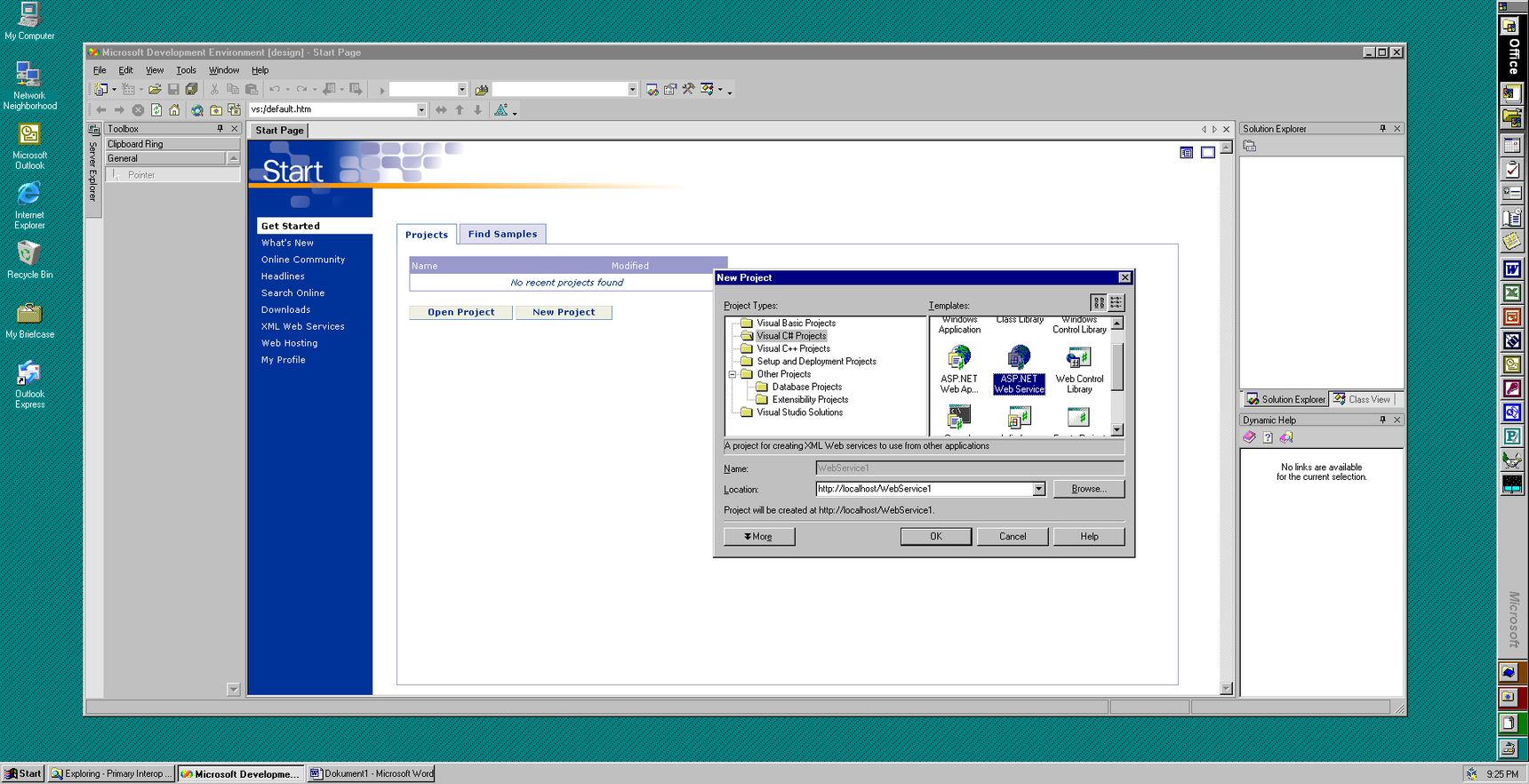This screenshot has height=784, width=1529.
Task: Select Visual Basic Projects tree item
Action: coord(796,324)
